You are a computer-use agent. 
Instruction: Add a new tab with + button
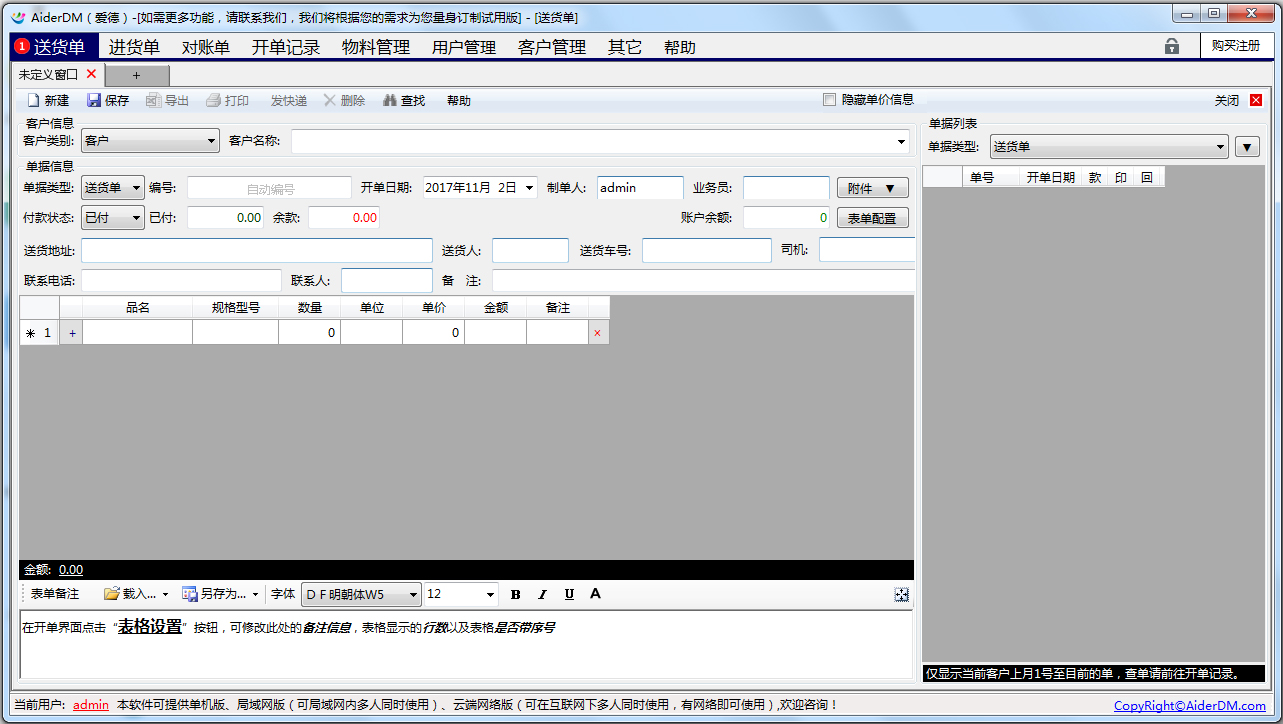pyautogui.click(x=137, y=75)
